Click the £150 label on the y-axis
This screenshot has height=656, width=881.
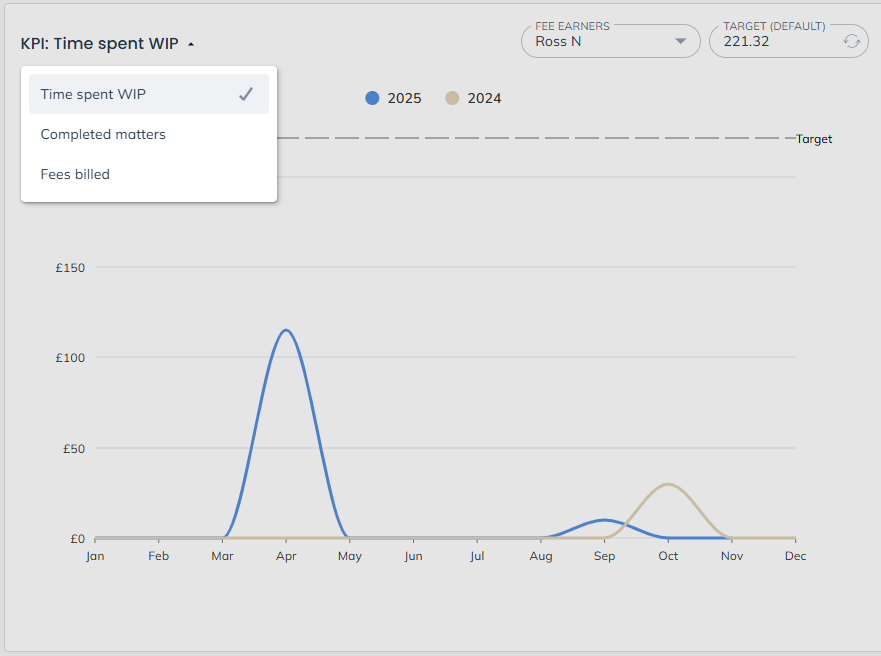[x=70, y=268]
